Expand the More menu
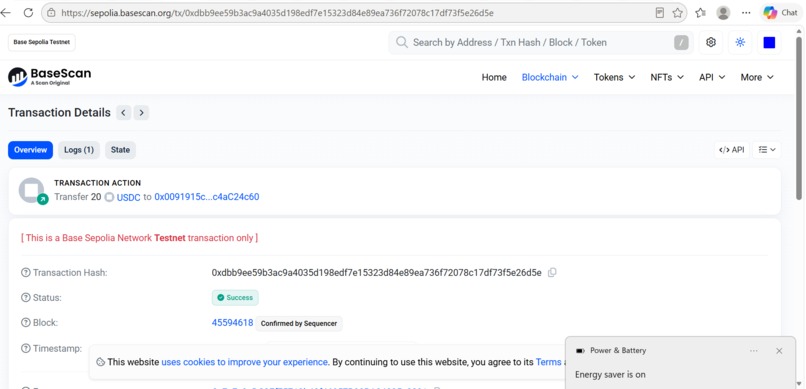Viewport: 806px width, 389px height. [757, 77]
